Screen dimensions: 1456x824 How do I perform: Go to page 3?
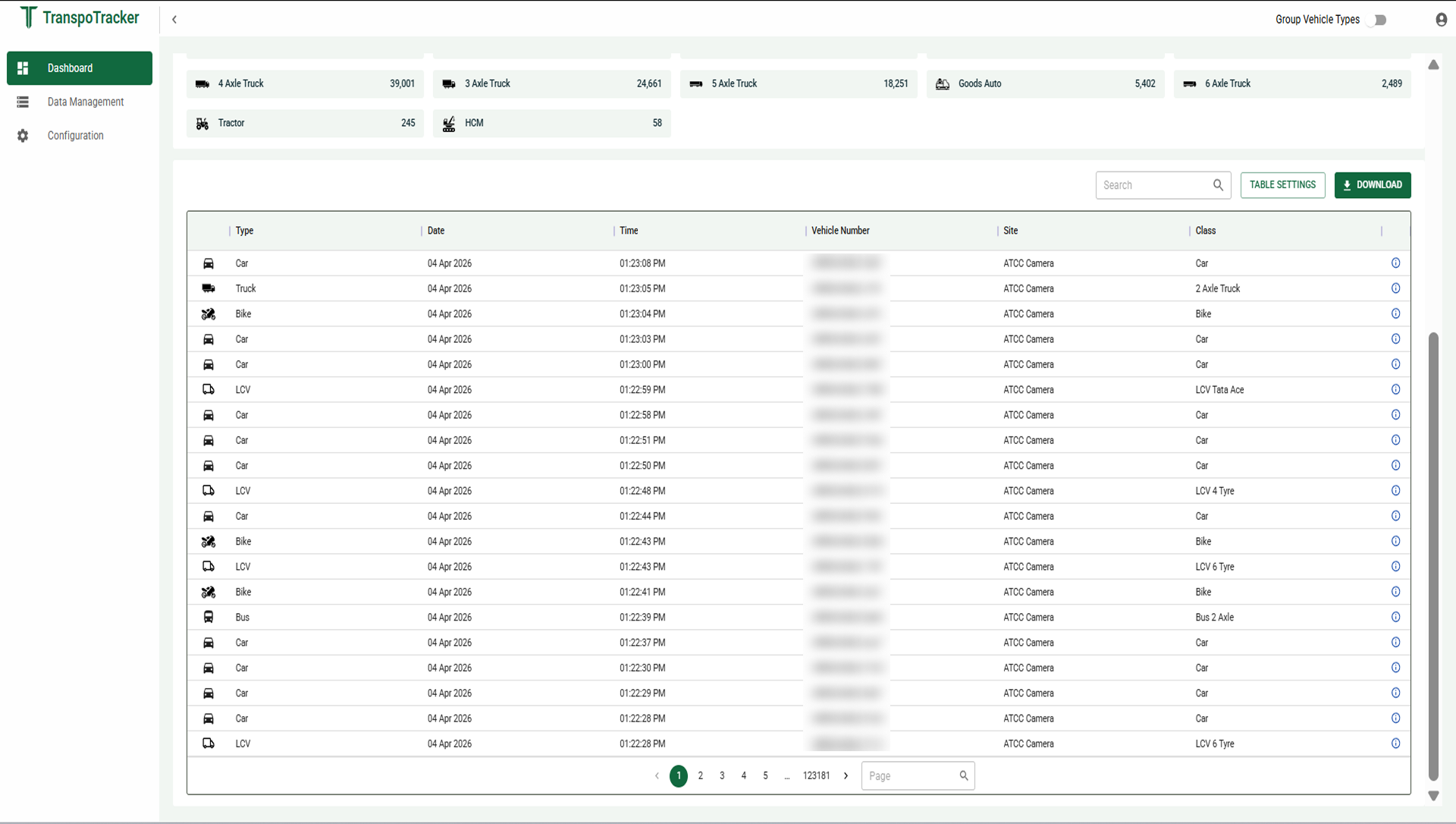pyautogui.click(x=722, y=775)
